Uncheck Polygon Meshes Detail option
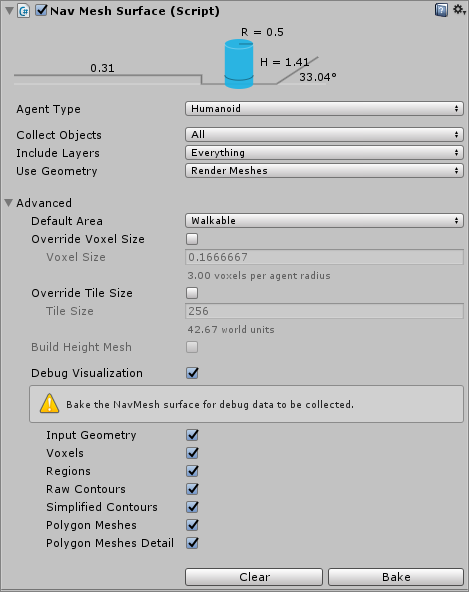469x592 pixels. pos(192,543)
